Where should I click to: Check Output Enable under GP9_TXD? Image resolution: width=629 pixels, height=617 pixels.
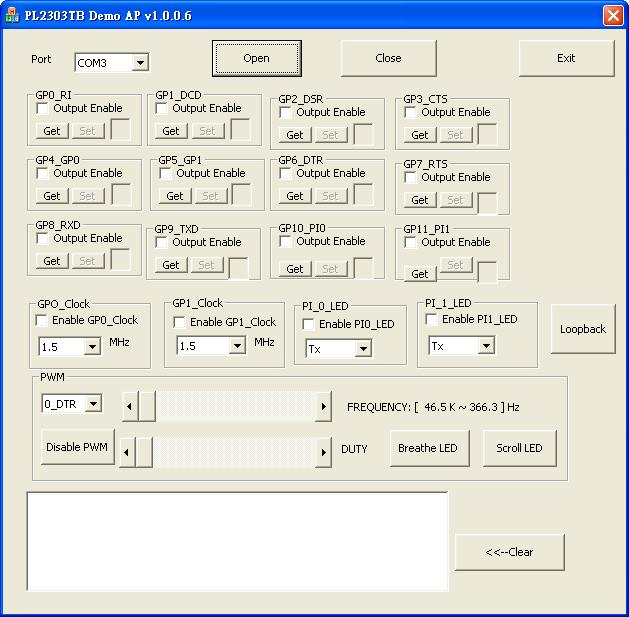(161, 242)
